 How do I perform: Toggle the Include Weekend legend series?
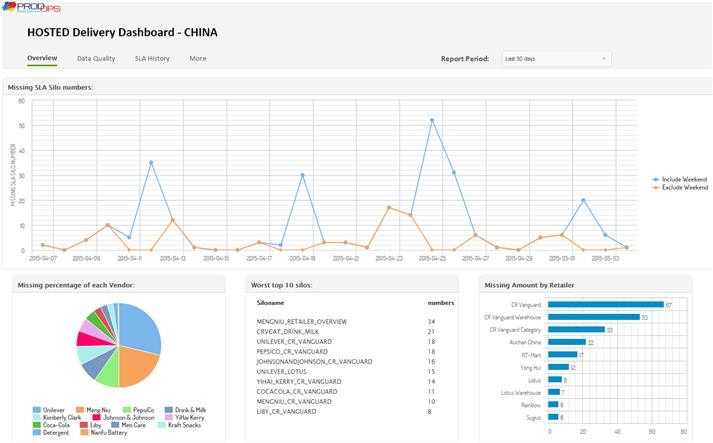pos(680,180)
